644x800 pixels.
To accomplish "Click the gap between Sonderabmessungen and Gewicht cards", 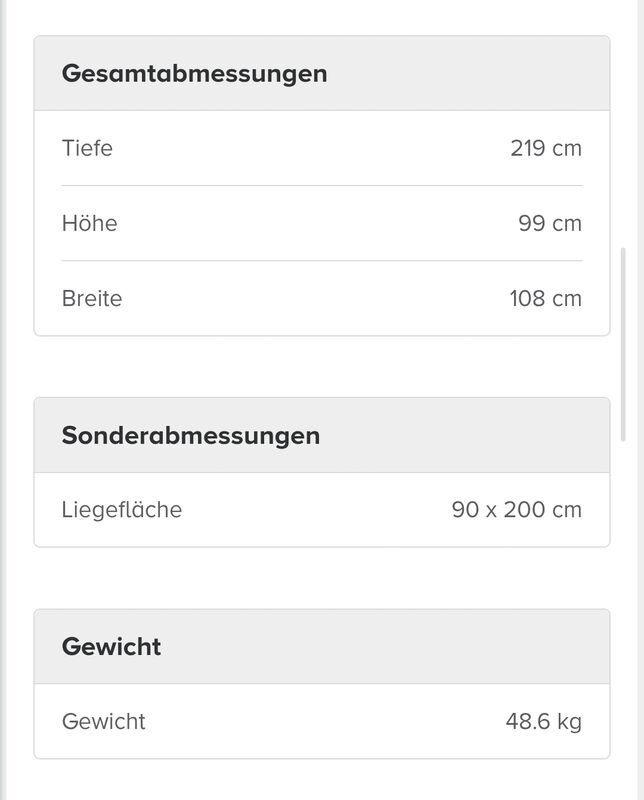I will click(x=322, y=578).
